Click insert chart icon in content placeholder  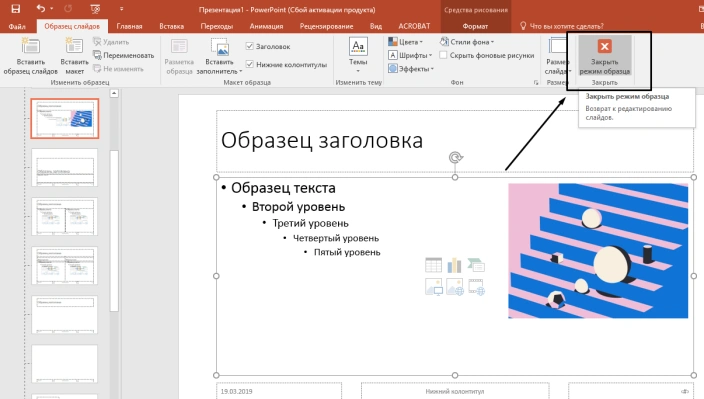454,265
